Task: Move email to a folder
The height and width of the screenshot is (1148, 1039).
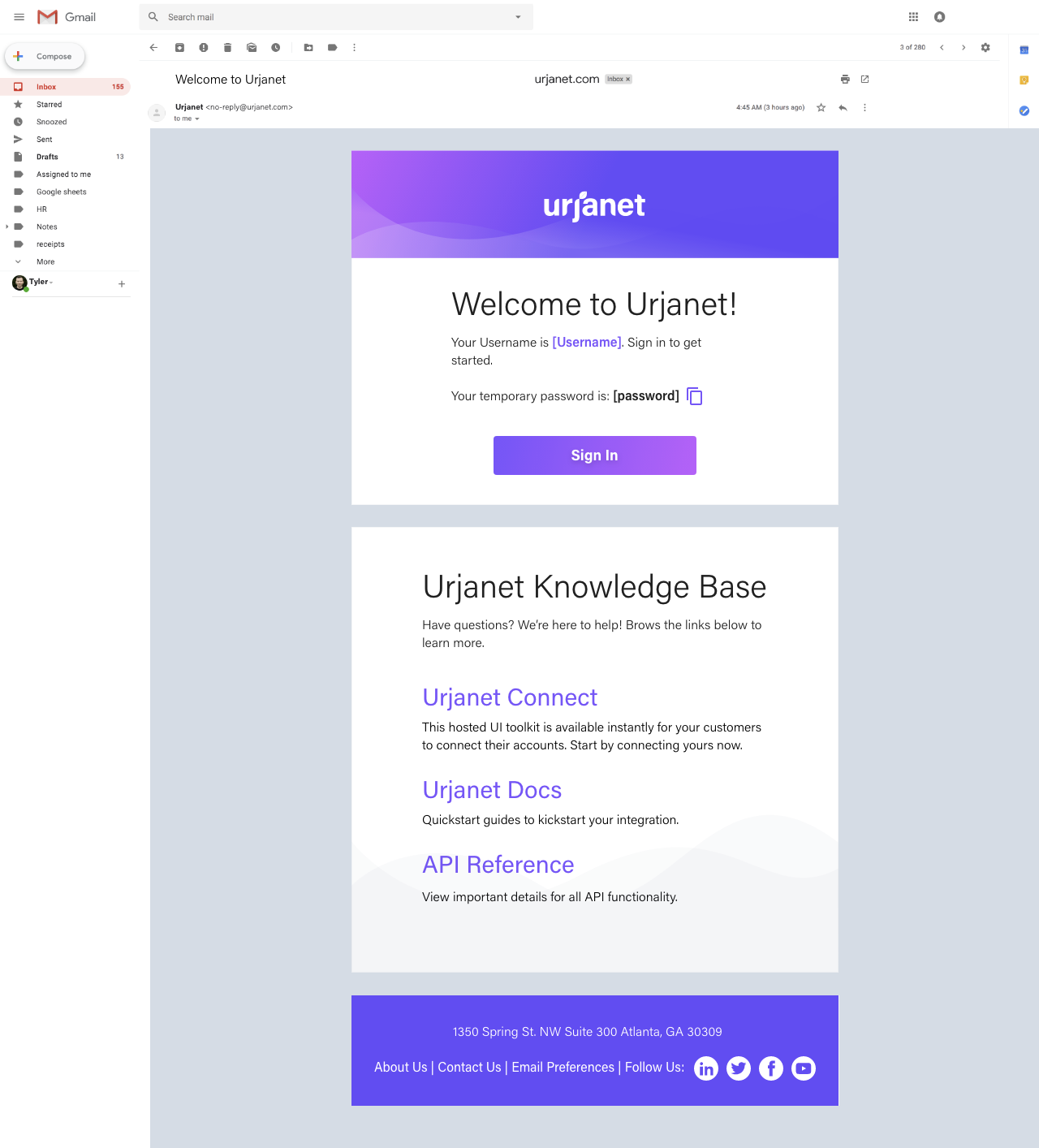Action: point(308,48)
